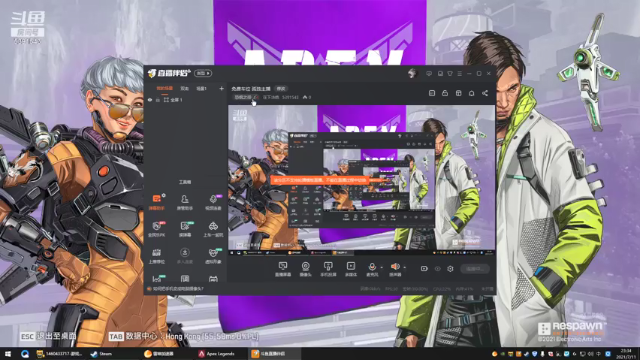Image resolution: width=640 pixels, height=360 pixels.
Task: Click the CPU usage readout in status bar
Action: coord(442,289)
